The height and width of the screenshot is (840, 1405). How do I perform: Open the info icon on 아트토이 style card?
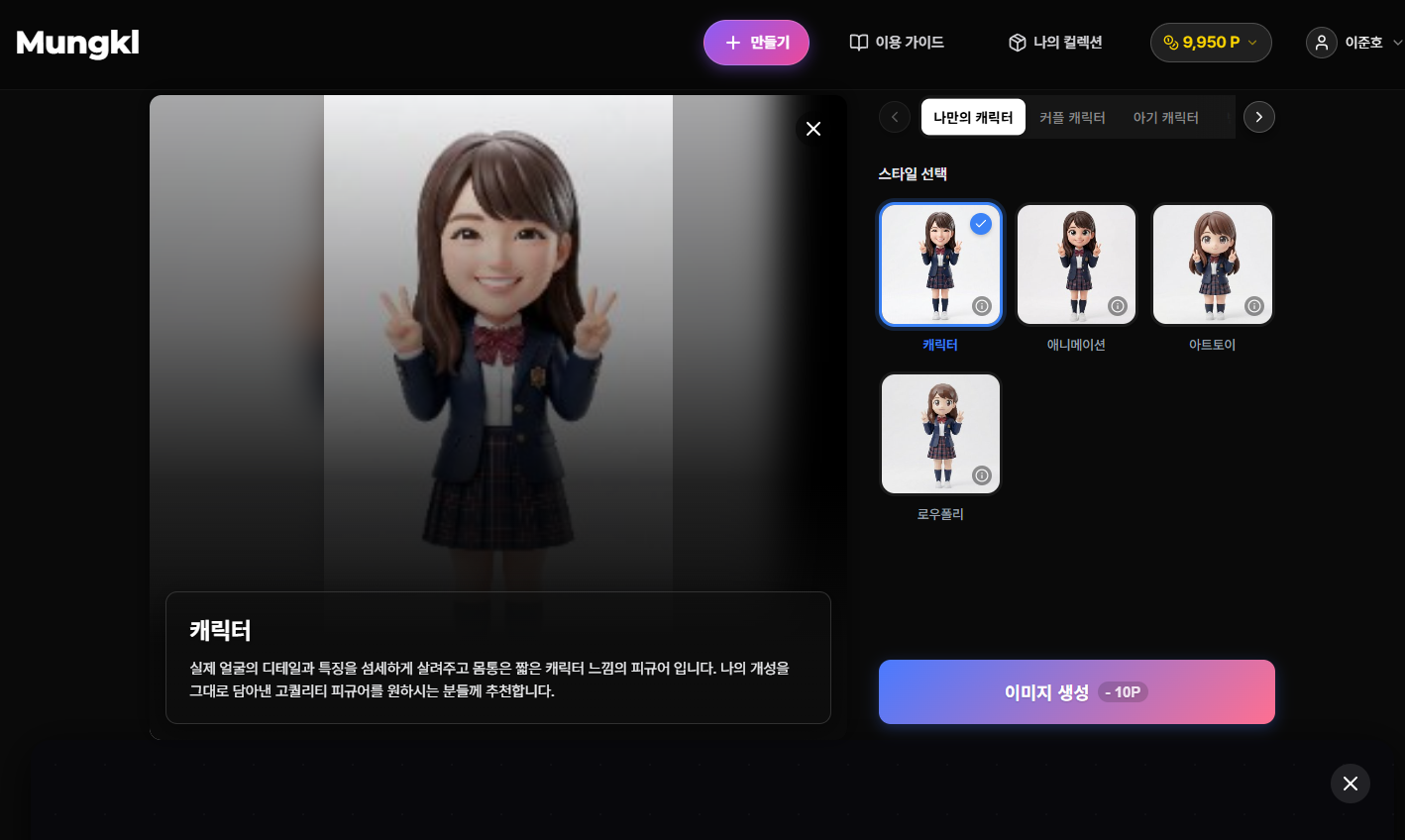(1253, 307)
